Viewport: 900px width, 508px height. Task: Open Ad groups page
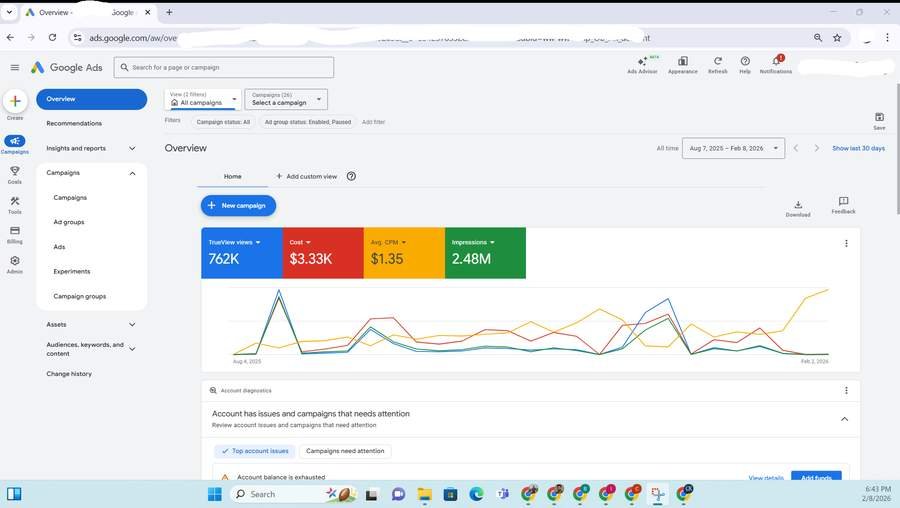(x=69, y=222)
